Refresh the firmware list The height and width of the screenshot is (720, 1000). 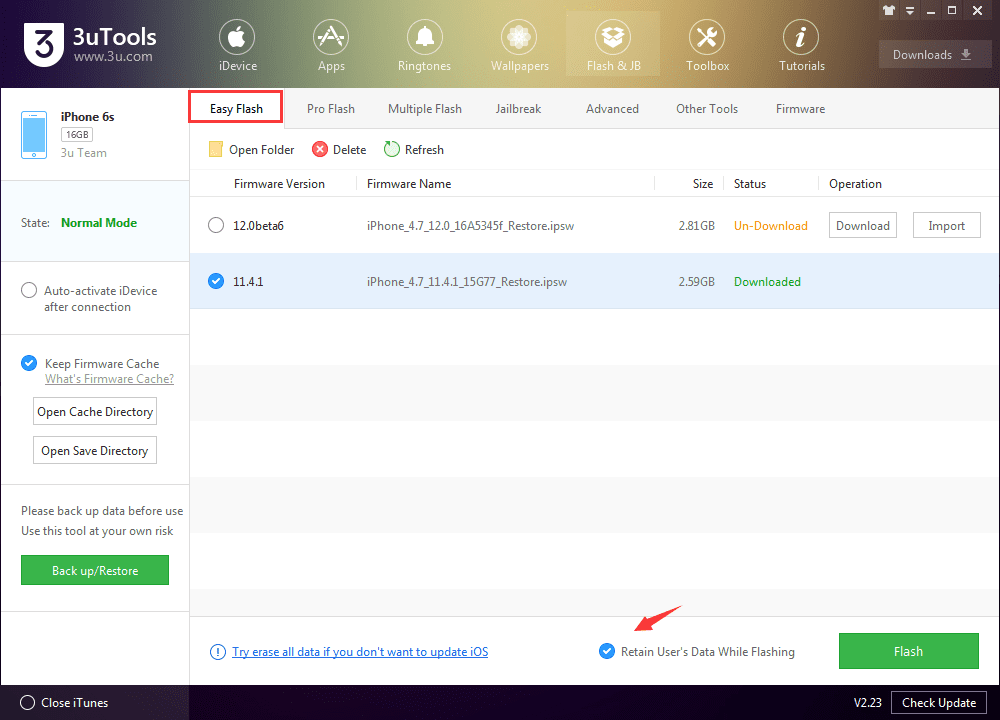coord(413,149)
